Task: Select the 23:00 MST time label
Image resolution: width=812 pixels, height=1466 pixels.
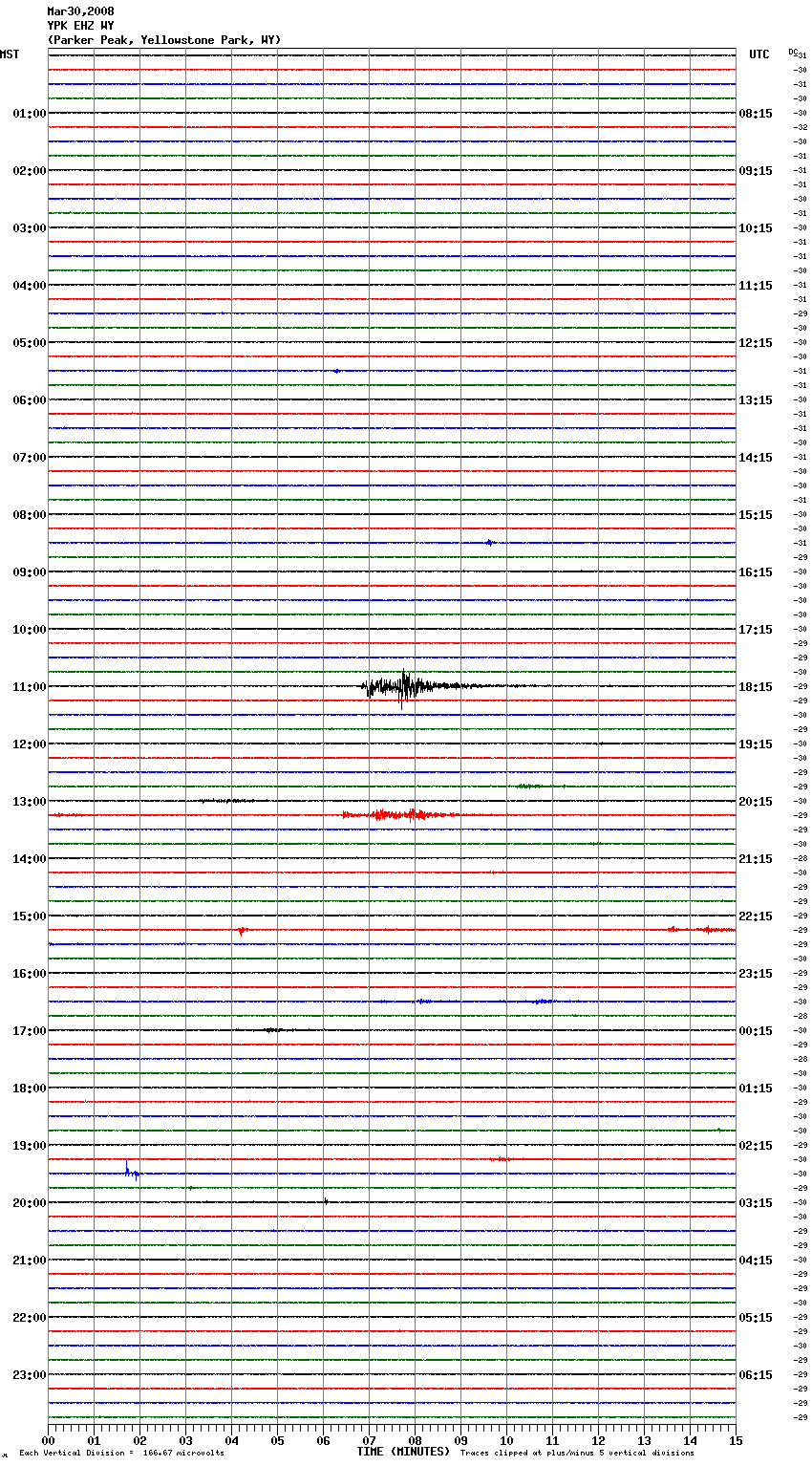Action: pyautogui.click(x=29, y=1375)
